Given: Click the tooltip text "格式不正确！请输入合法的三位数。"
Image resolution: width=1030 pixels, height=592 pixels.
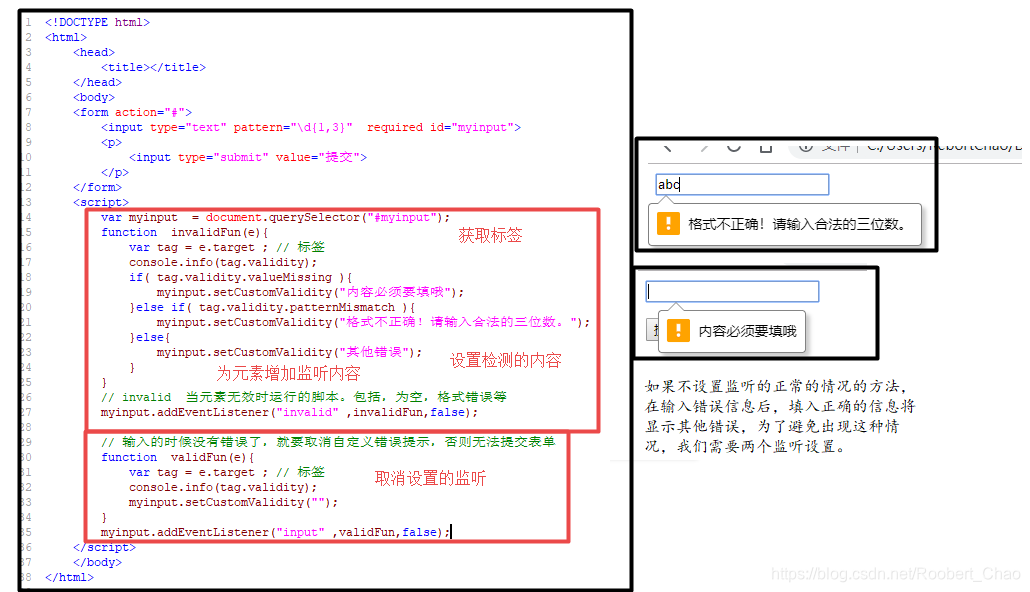Looking at the screenshot, I should 798,224.
